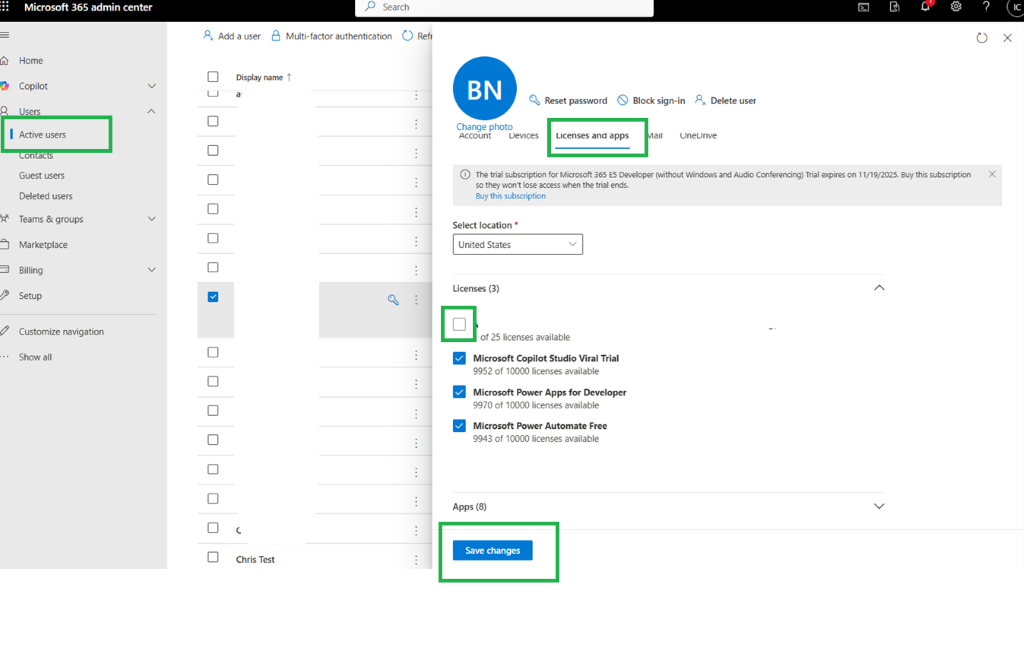Viewport: 1024px width, 661px height.
Task: Go to Home in the sidebar
Action: pyautogui.click(x=31, y=61)
